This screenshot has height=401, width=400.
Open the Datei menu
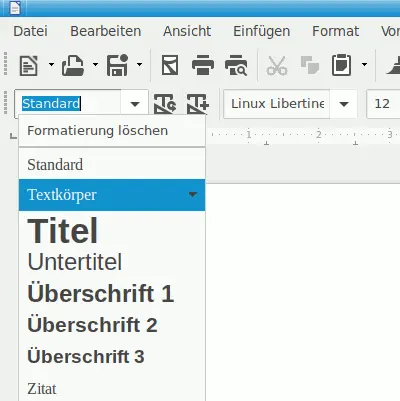tap(30, 31)
